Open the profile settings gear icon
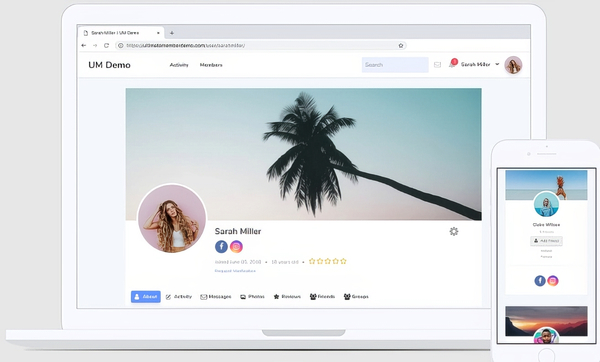600x362 pixels. (454, 231)
